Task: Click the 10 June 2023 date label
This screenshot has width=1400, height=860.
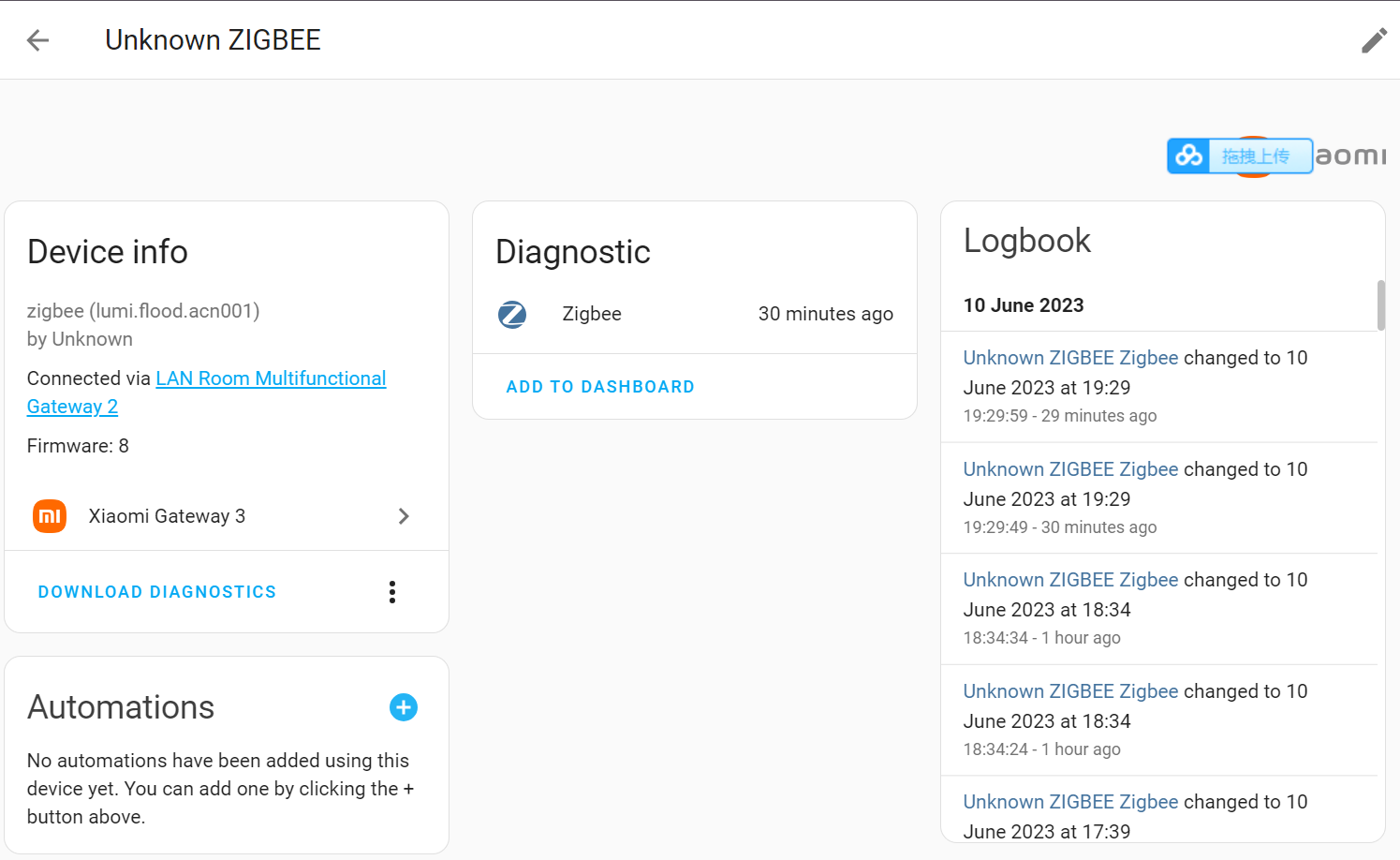Action: 1024,304
